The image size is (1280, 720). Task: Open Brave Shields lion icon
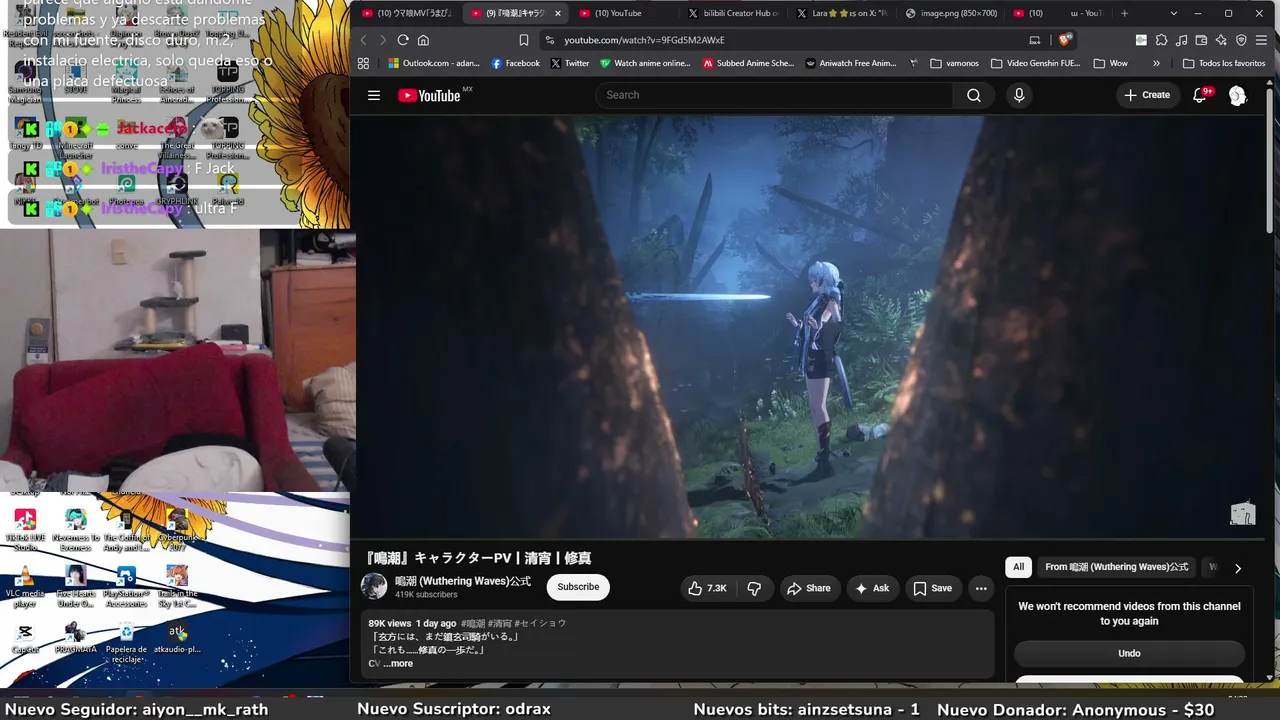click(1067, 40)
